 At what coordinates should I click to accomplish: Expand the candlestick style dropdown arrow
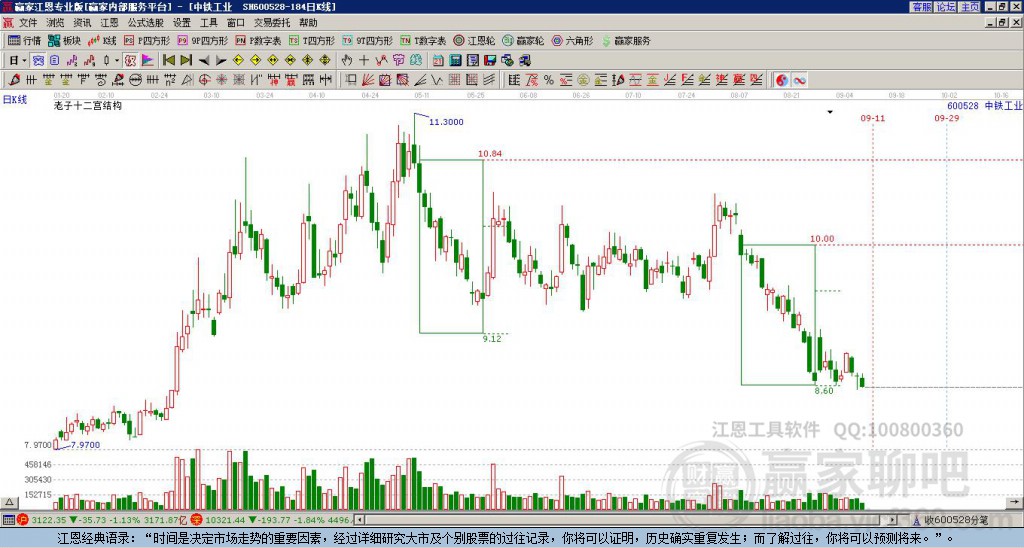(x=117, y=61)
